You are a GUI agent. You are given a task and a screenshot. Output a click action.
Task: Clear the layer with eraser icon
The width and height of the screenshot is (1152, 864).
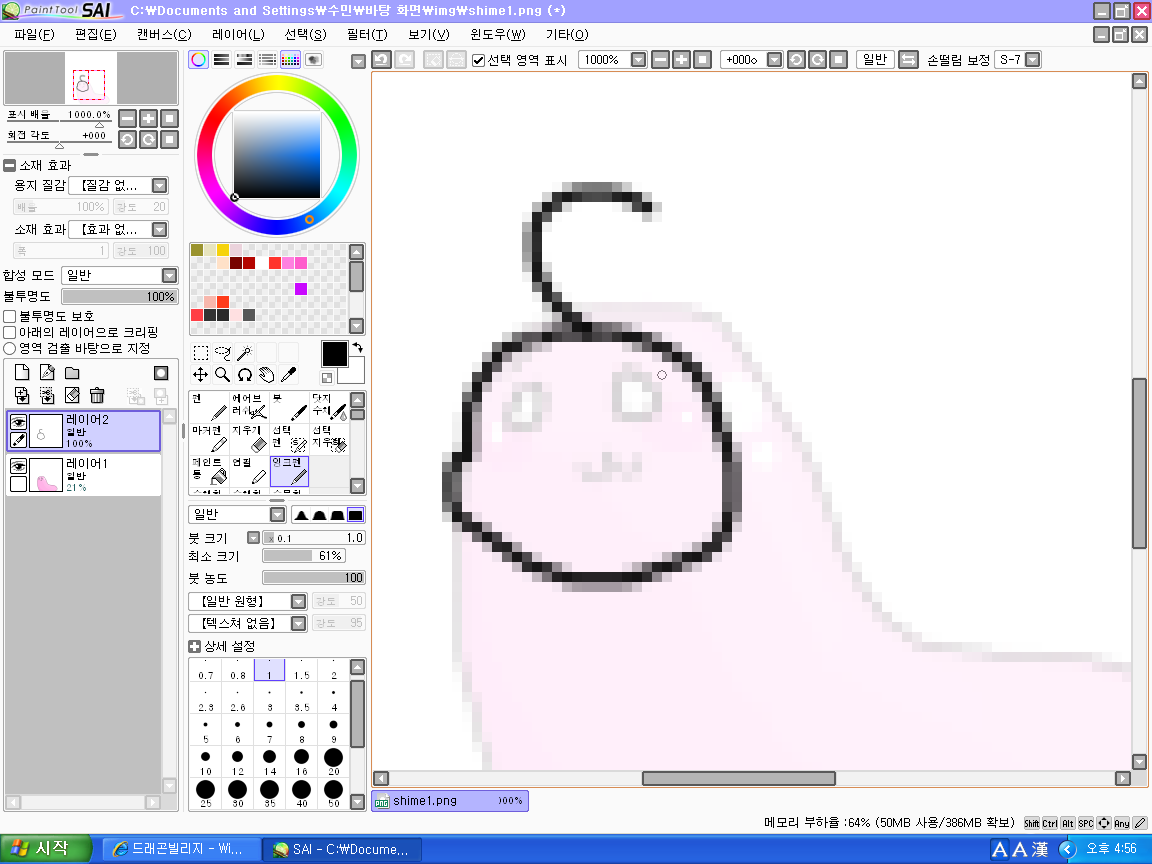click(72, 395)
